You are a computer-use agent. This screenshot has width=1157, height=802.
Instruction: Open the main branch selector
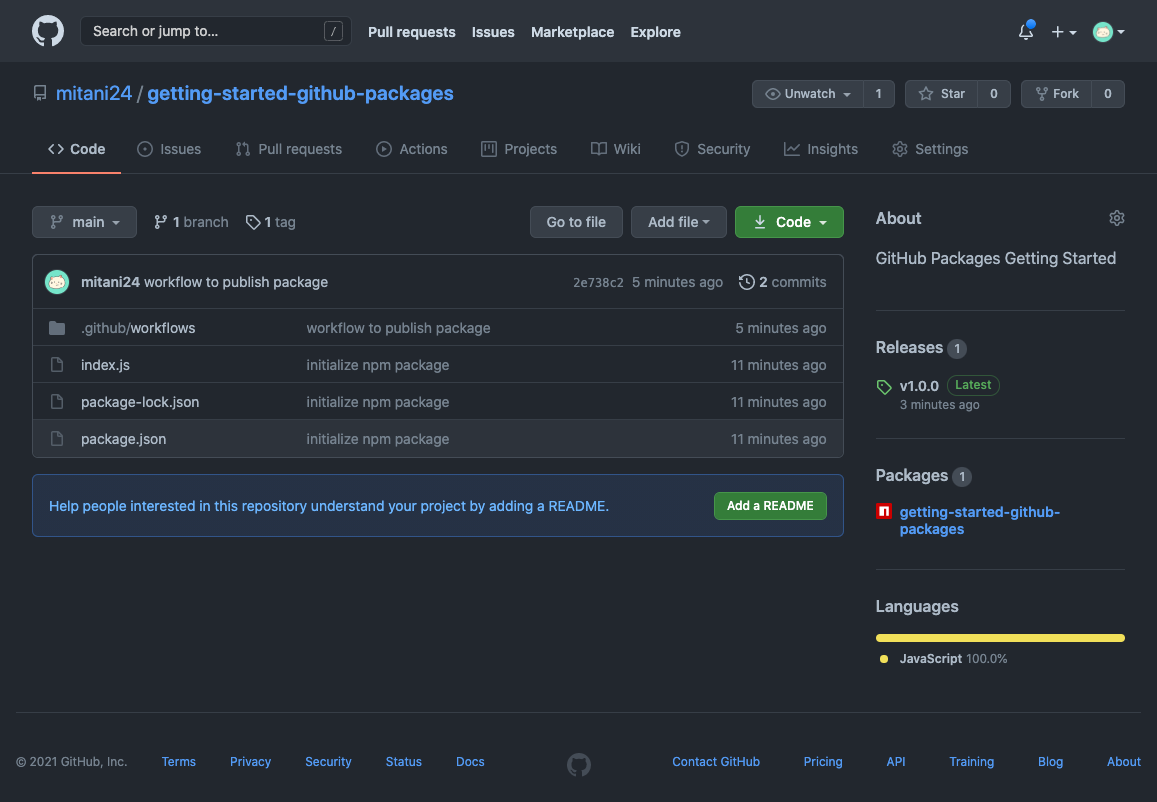(84, 222)
